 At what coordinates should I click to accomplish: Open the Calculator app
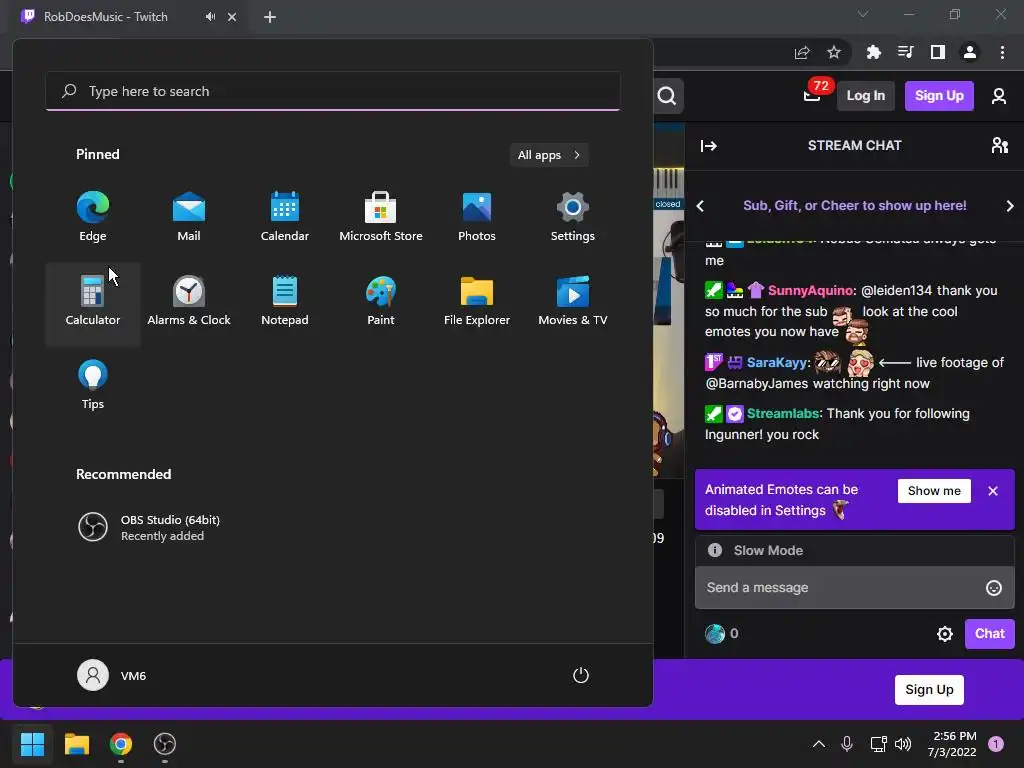[x=93, y=302]
